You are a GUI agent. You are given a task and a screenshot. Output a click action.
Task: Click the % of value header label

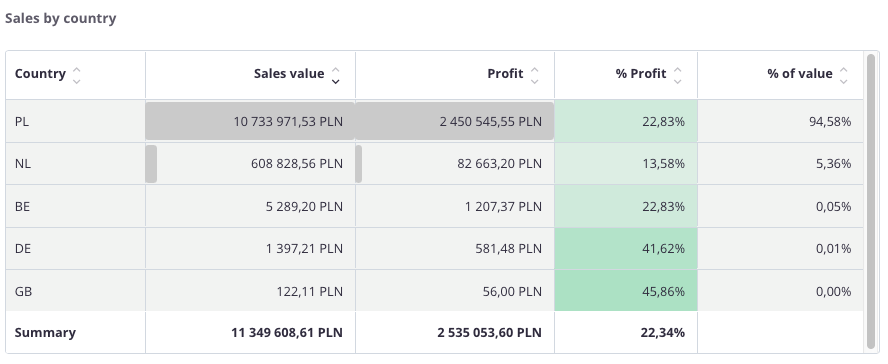coord(800,74)
